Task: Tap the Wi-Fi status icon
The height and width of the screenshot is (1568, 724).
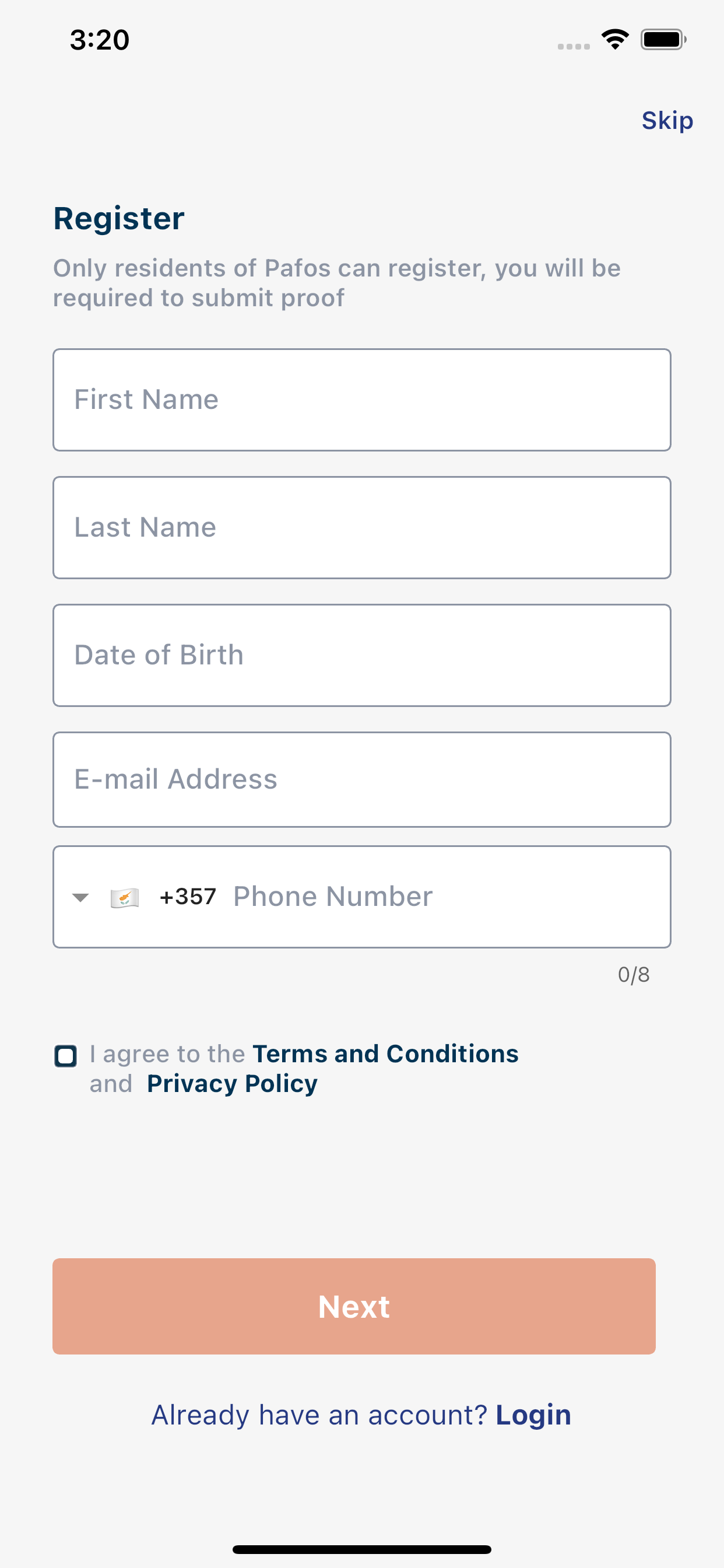Action: coord(614,40)
